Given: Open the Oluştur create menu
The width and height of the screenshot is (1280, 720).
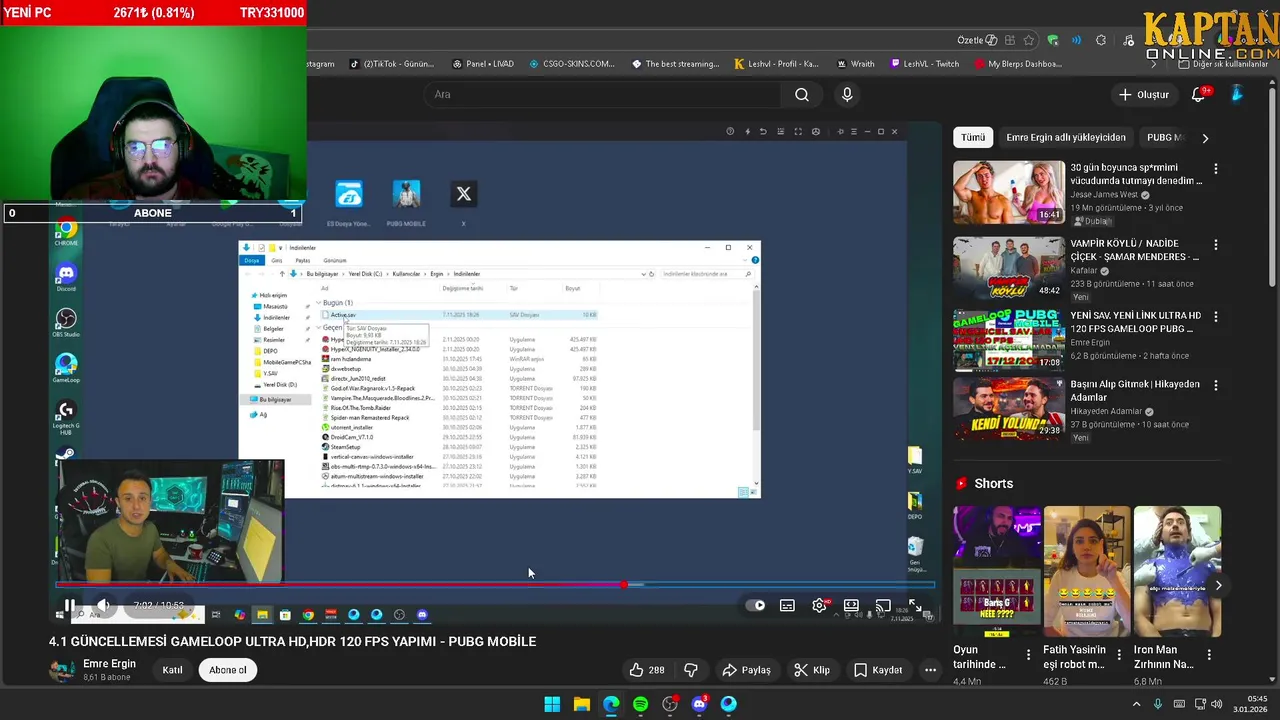Looking at the screenshot, I should click(x=1143, y=94).
